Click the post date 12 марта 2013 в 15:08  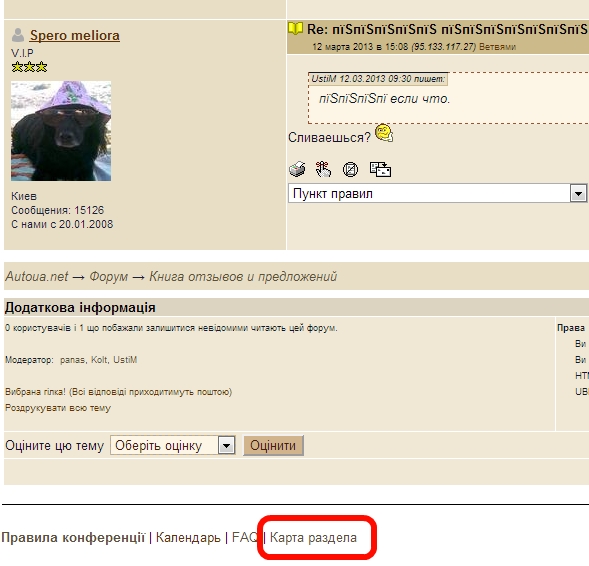(x=360, y=47)
